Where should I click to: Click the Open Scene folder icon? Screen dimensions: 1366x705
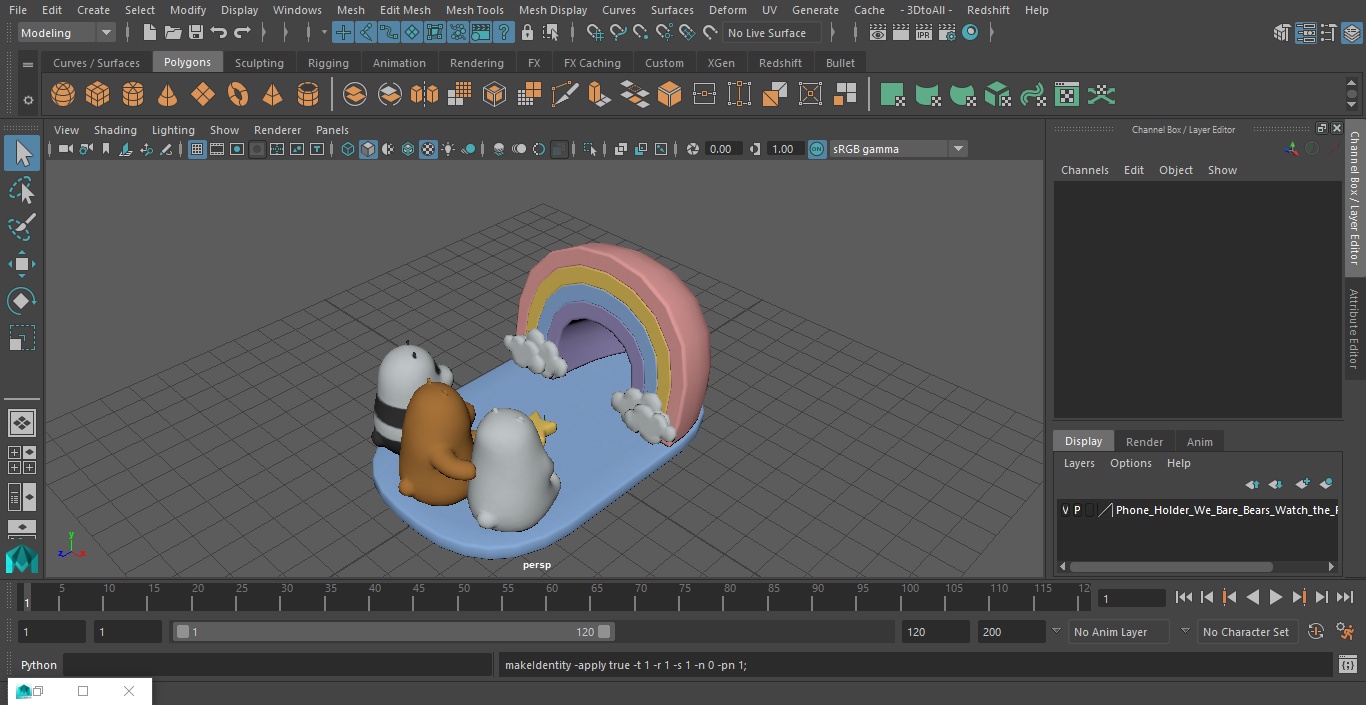click(x=173, y=33)
